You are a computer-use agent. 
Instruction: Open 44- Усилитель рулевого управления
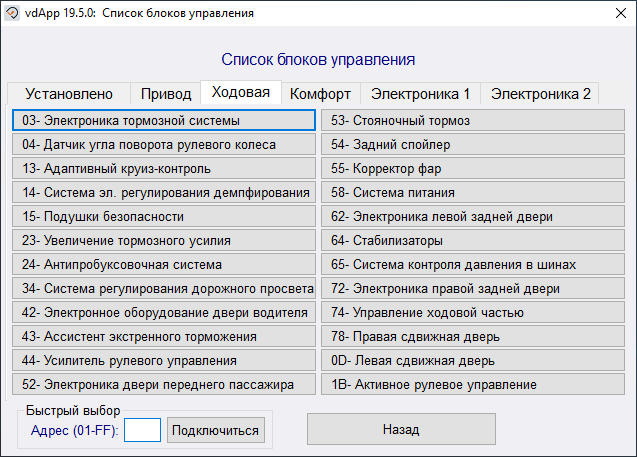click(164, 360)
